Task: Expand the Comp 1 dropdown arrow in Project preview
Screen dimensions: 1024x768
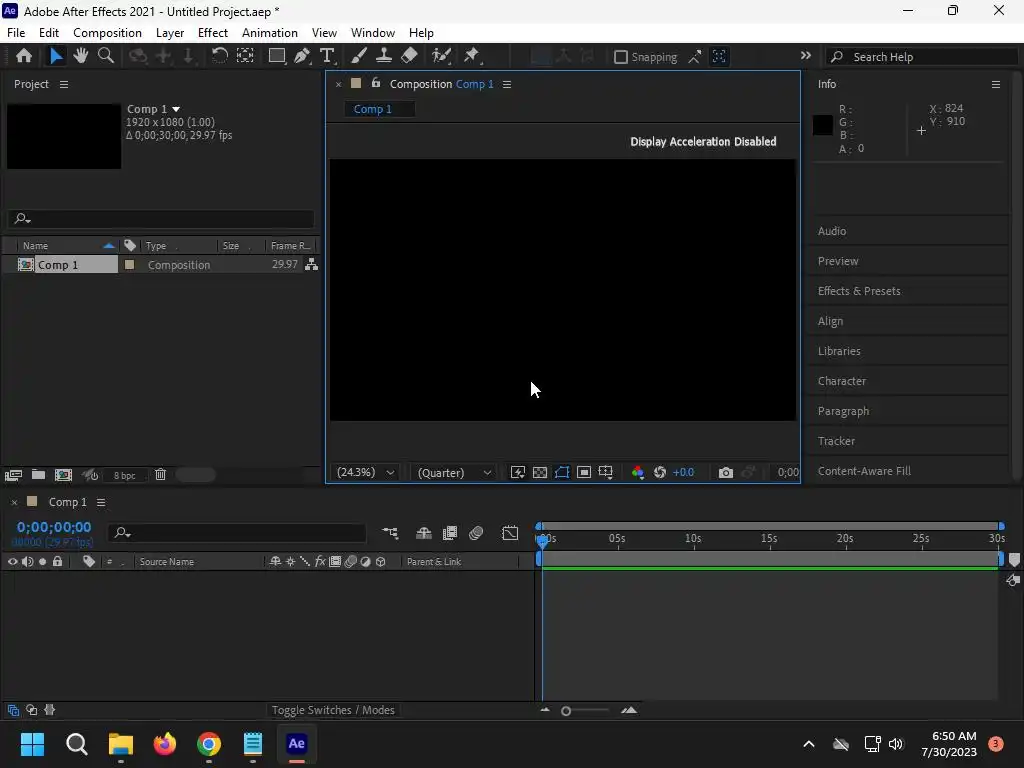Action: (x=176, y=109)
